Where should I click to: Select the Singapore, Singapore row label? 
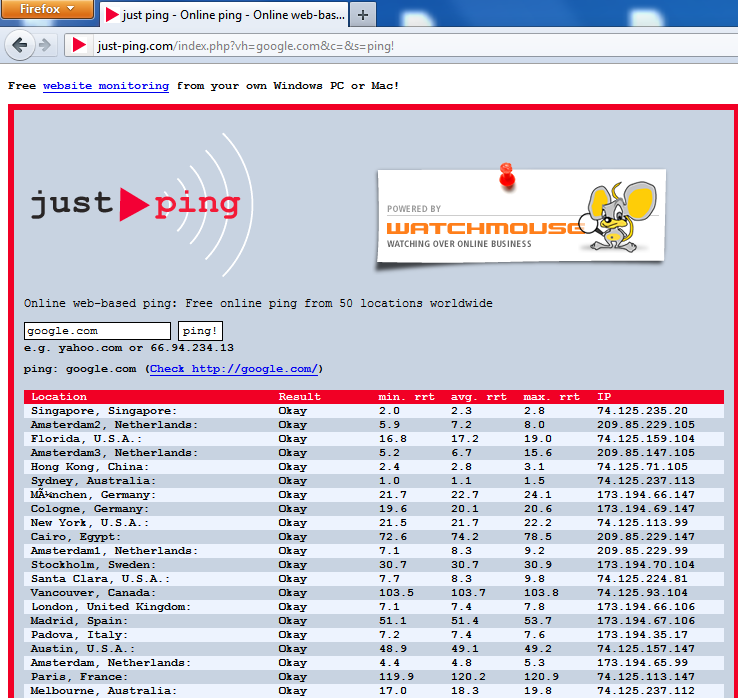(x=104, y=411)
